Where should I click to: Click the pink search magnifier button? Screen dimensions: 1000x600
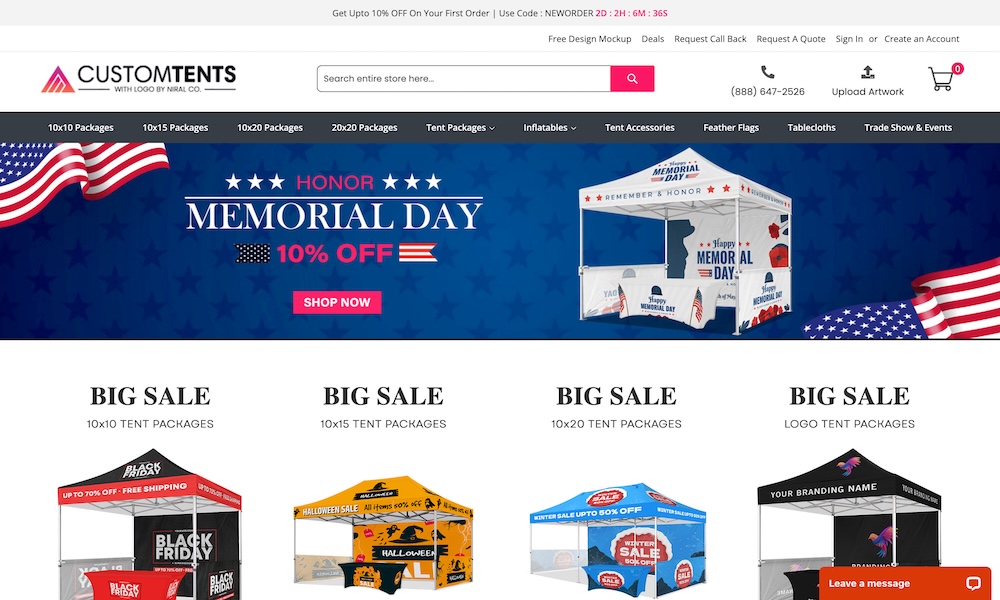click(631, 78)
